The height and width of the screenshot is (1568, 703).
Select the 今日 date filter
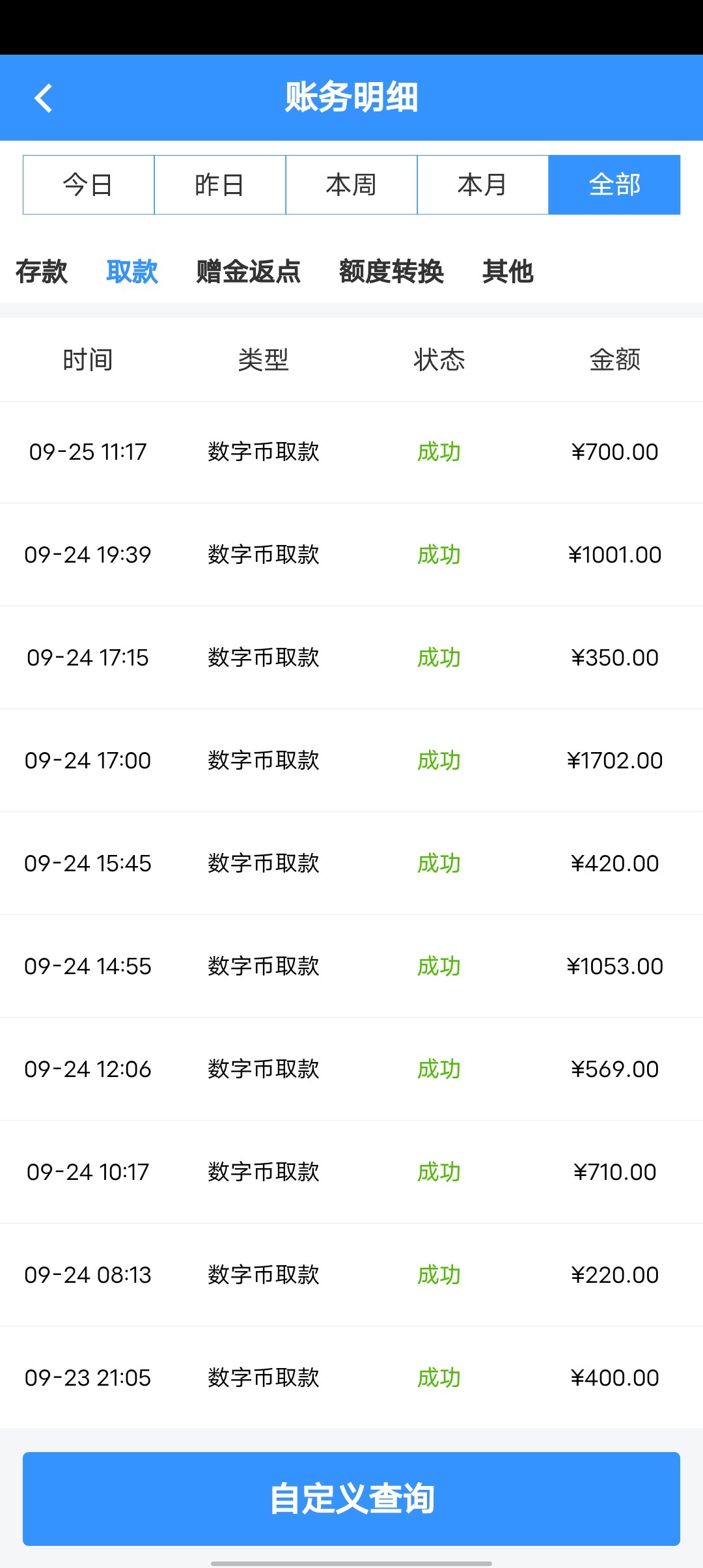click(x=89, y=185)
